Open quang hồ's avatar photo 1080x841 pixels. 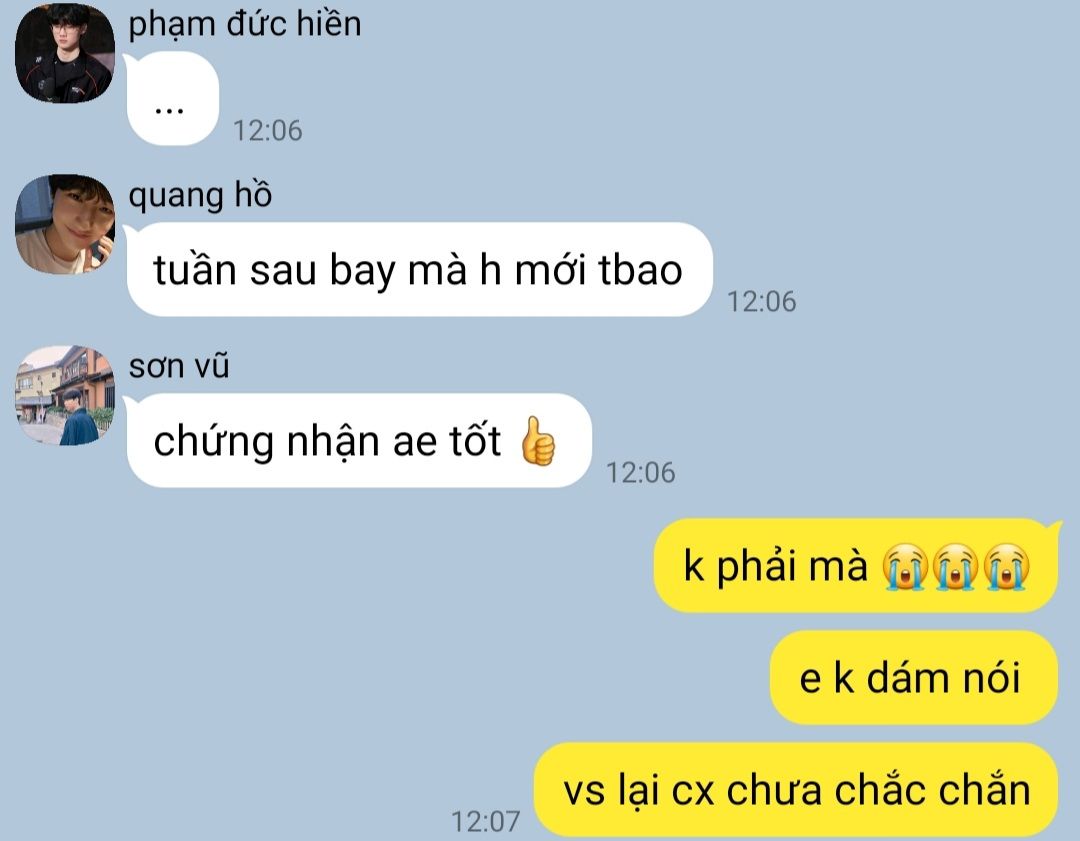tap(65, 225)
